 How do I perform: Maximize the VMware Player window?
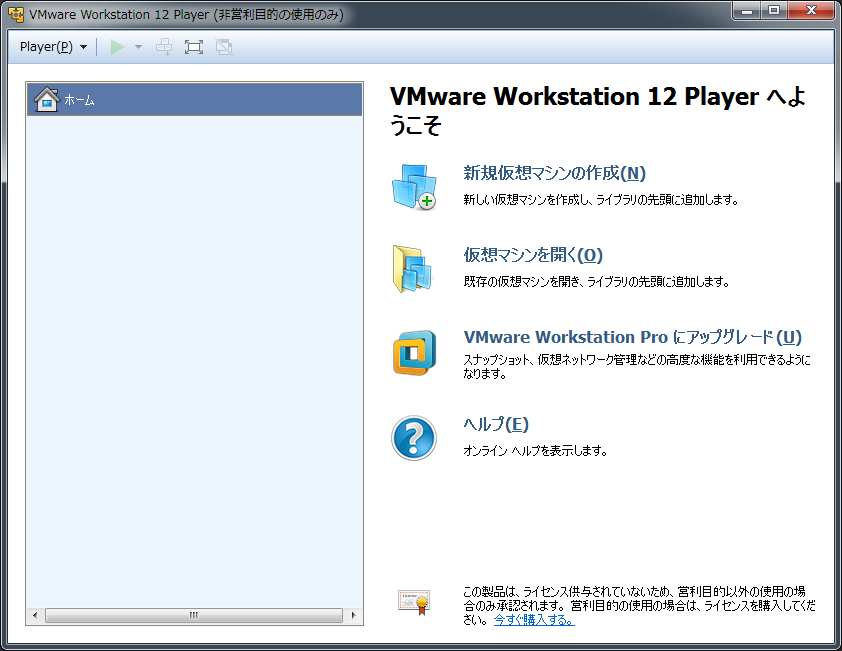774,11
